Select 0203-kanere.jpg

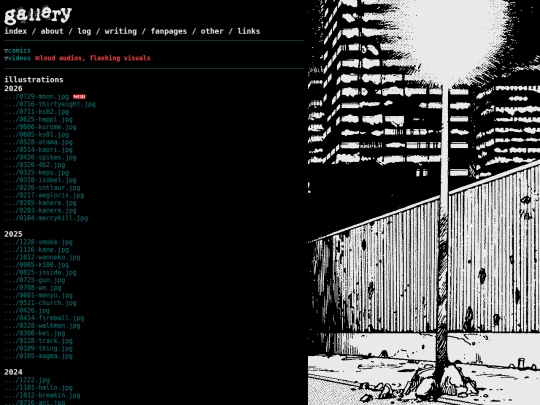pos(40,210)
